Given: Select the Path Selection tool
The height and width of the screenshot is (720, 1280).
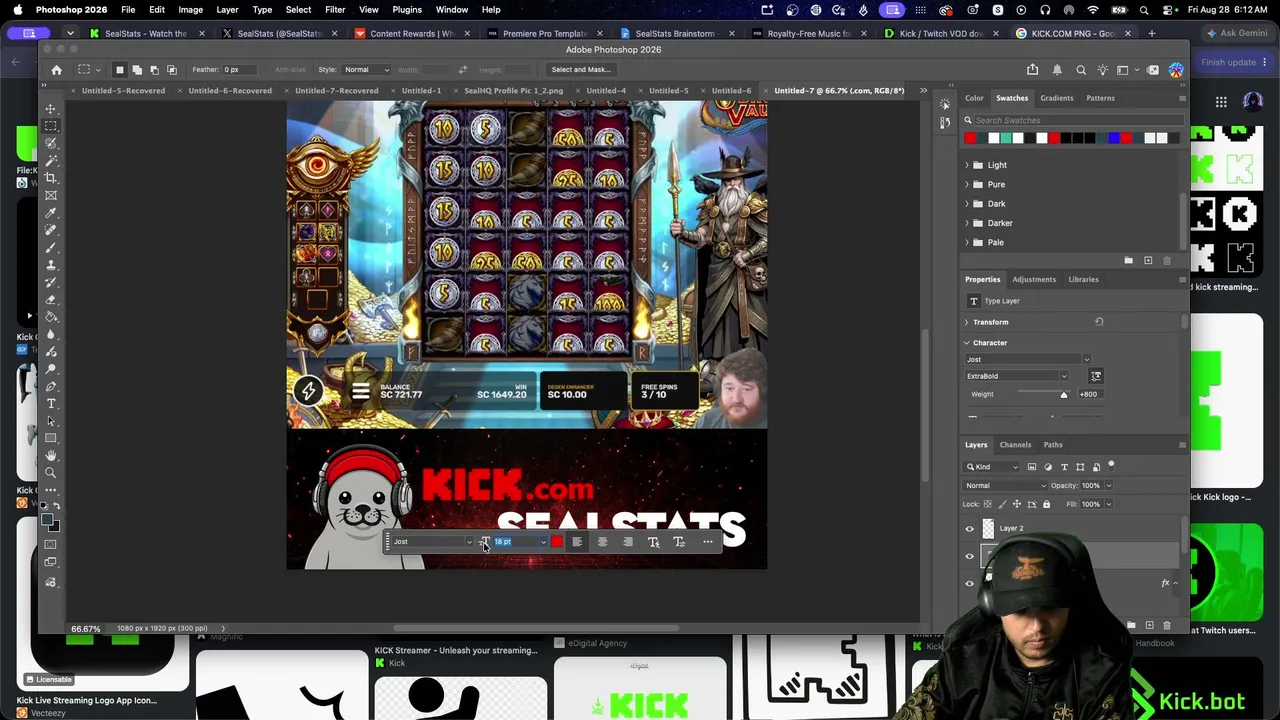Looking at the screenshot, I should coord(51,421).
